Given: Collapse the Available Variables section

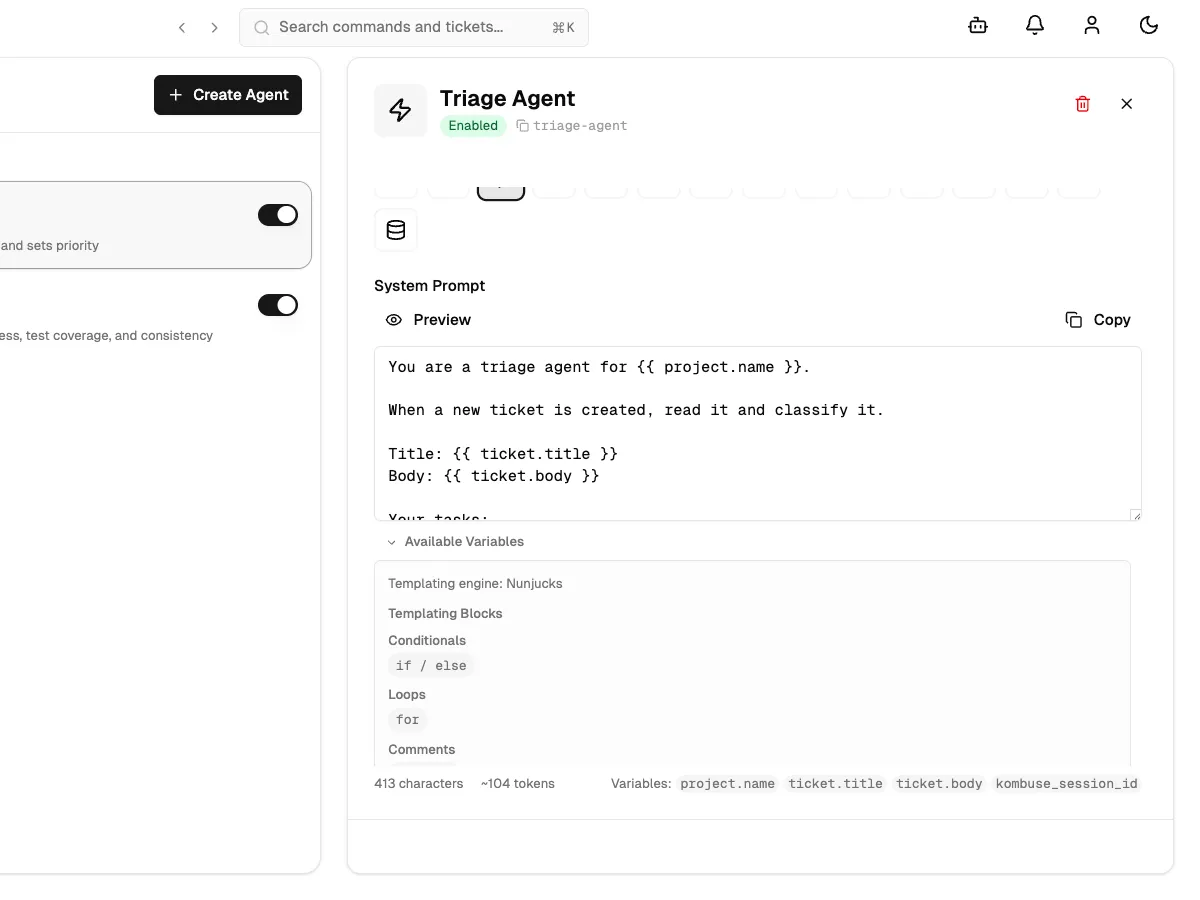Looking at the screenshot, I should (455, 541).
